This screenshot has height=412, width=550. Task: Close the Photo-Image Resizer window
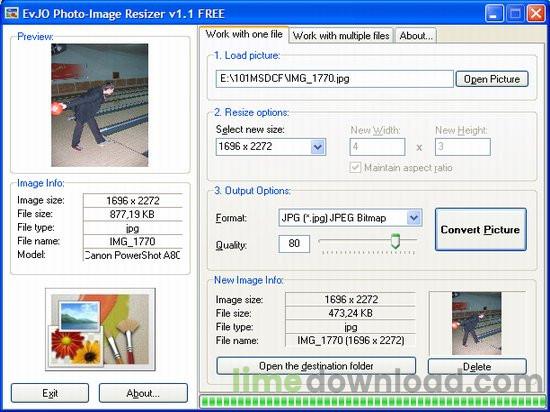(536, 14)
